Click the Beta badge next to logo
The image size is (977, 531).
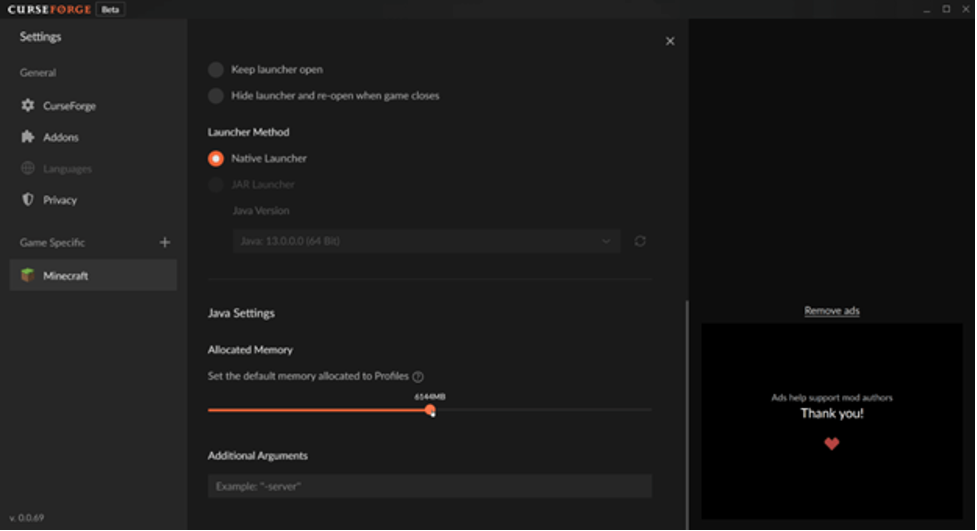[x=110, y=9]
